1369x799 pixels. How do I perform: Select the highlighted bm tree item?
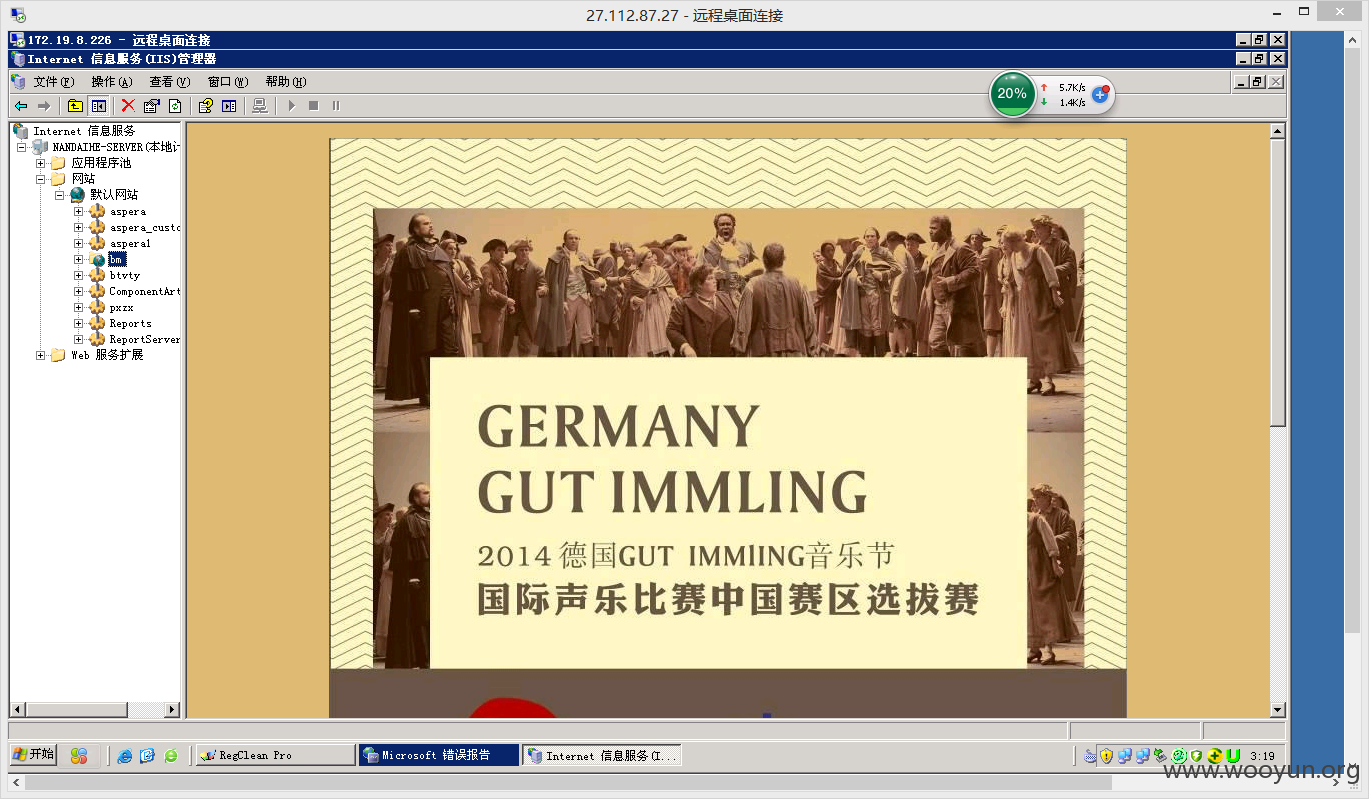(x=117, y=259)
